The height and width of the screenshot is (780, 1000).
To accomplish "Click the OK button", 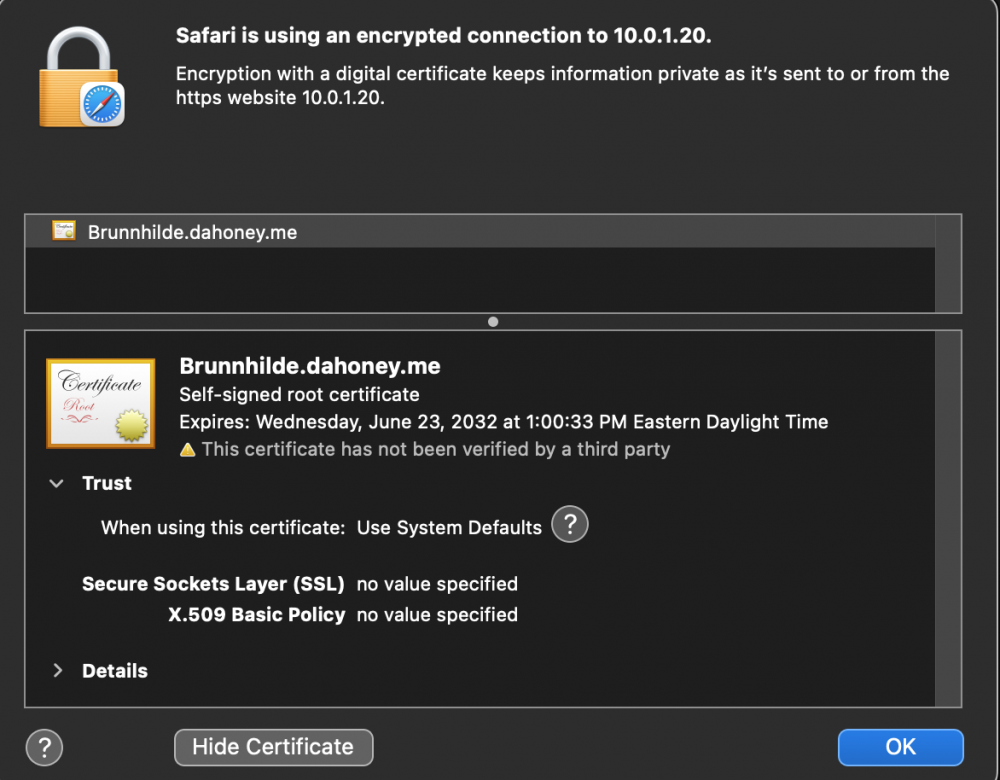I will [x=901, y=747].
